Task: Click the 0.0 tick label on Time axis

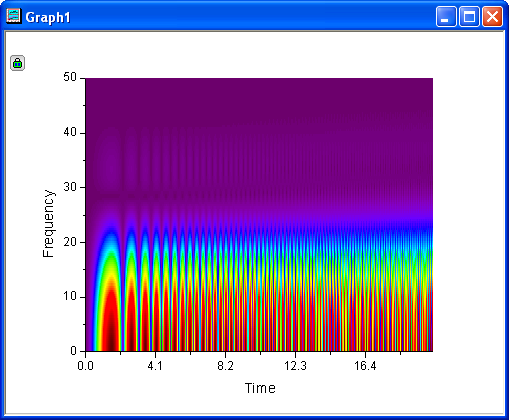Action: coord(85,366)
